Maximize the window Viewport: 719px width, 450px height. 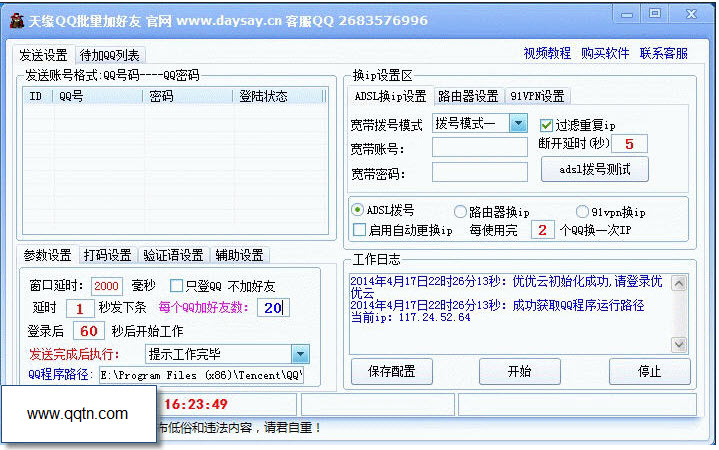click(655, 14)
